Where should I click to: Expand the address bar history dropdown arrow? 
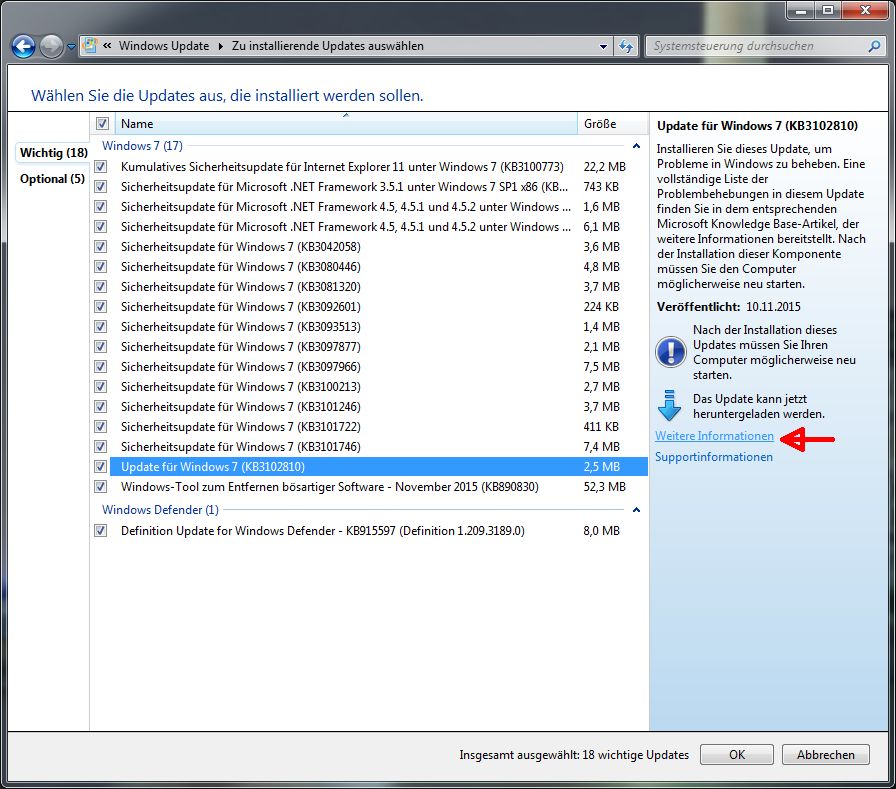tap(603, 46)
